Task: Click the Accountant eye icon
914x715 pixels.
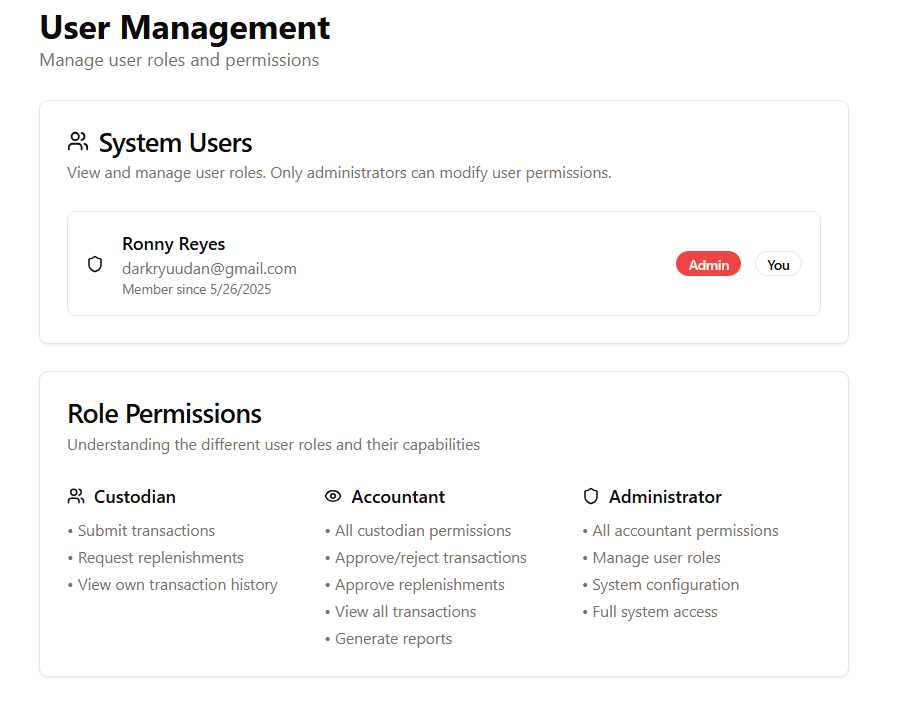Action: [333, 496]
